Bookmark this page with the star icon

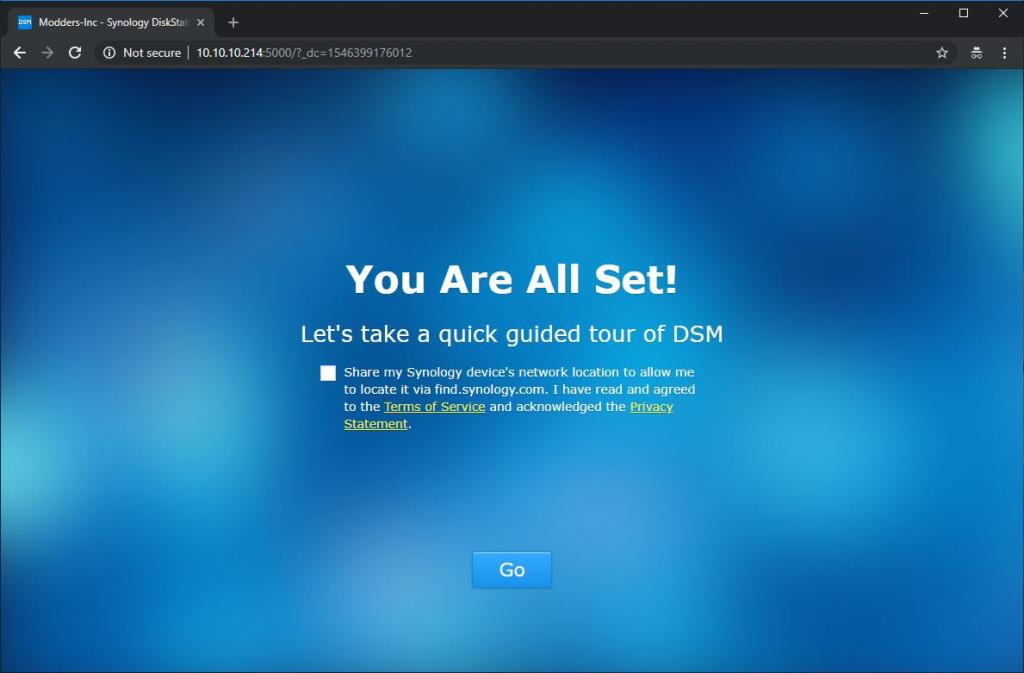pos(942,53)
